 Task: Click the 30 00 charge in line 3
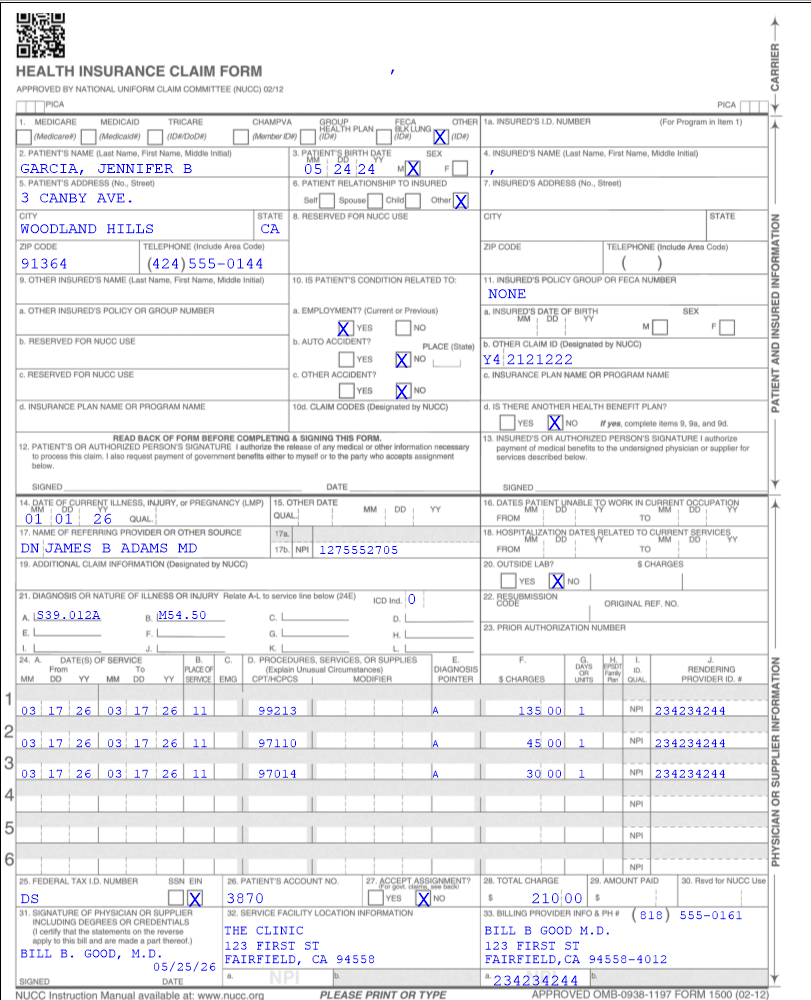pyautogui.click(x=544, y=774)
